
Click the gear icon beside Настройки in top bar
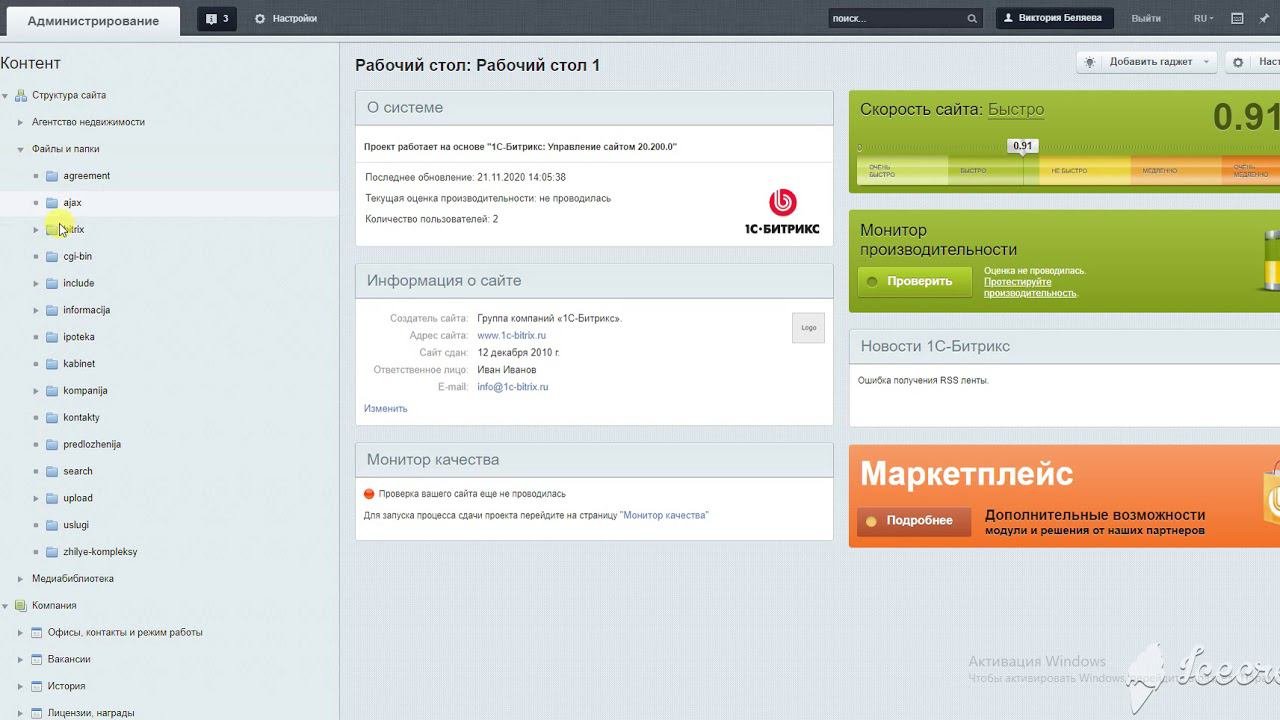(x=260, y=18)
